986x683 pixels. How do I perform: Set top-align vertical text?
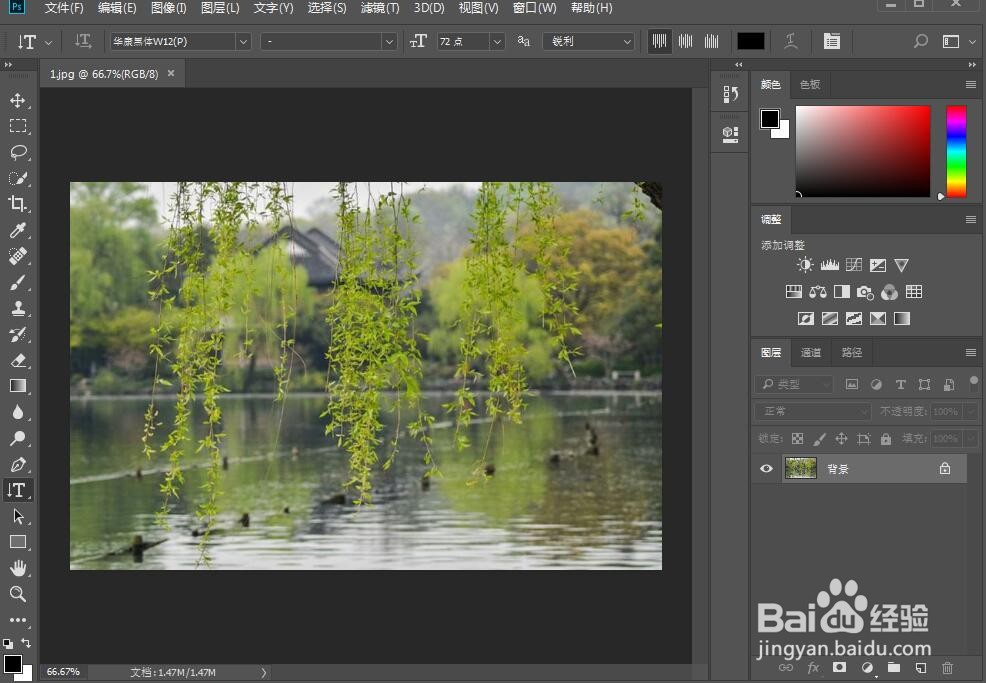[x=659, y=42]
